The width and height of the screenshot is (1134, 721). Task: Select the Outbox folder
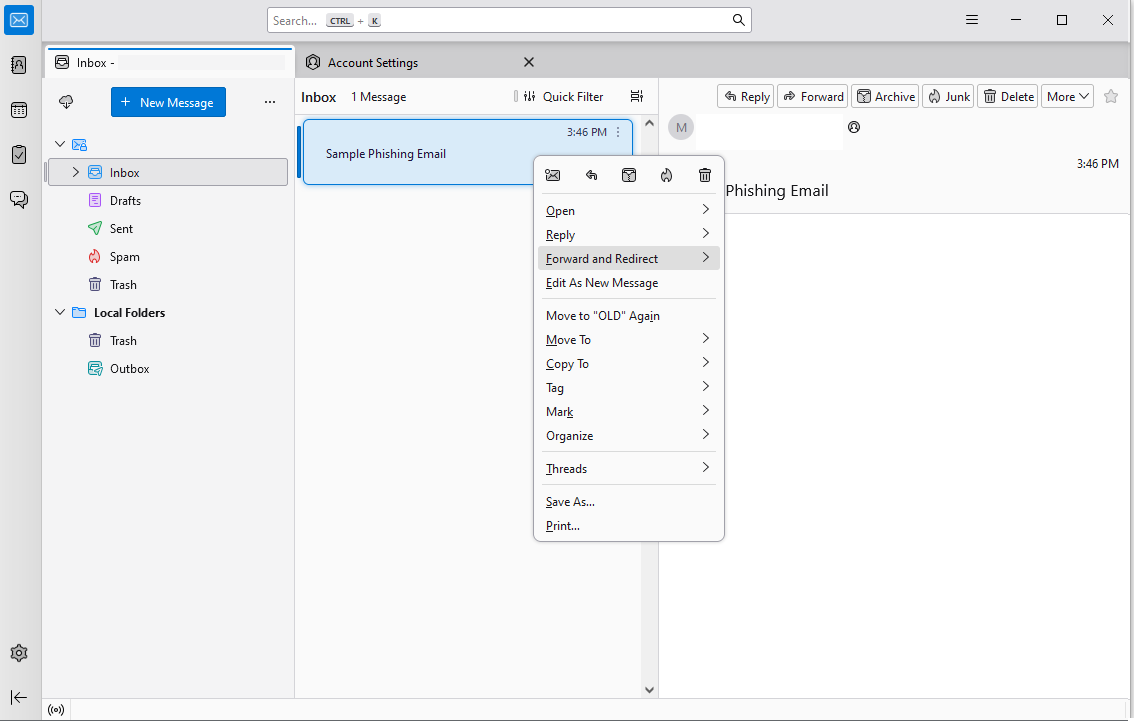pos(168,369)
